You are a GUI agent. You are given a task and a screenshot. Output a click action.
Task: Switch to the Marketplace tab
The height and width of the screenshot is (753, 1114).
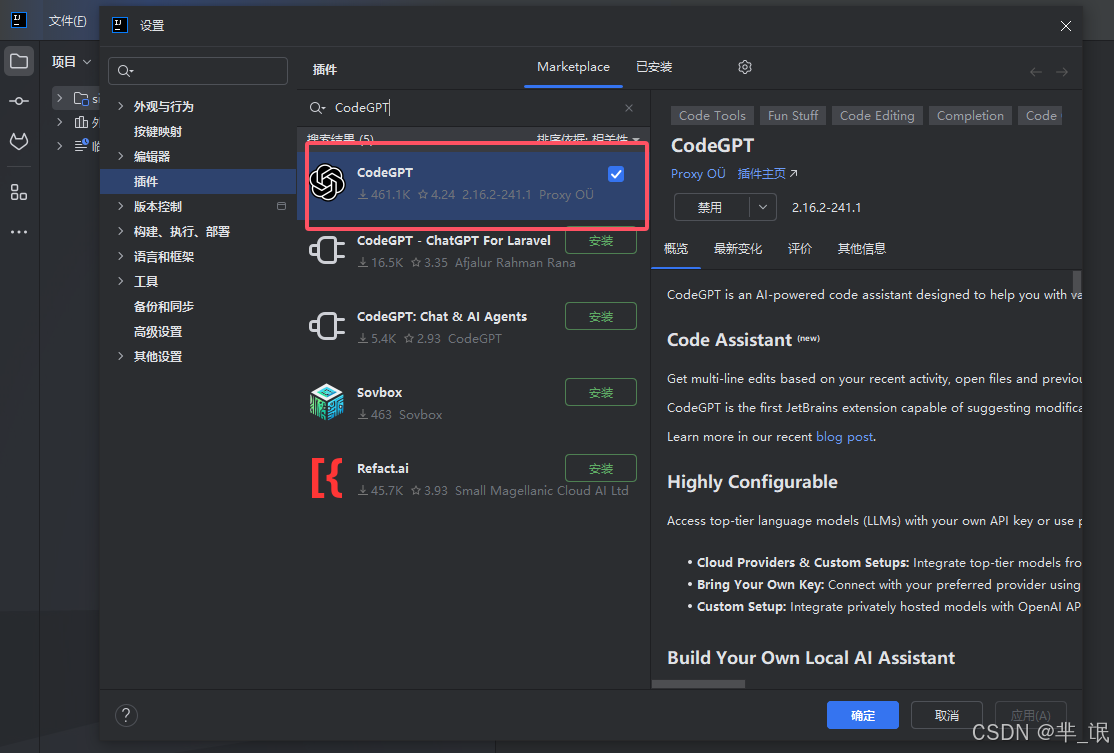573,67
